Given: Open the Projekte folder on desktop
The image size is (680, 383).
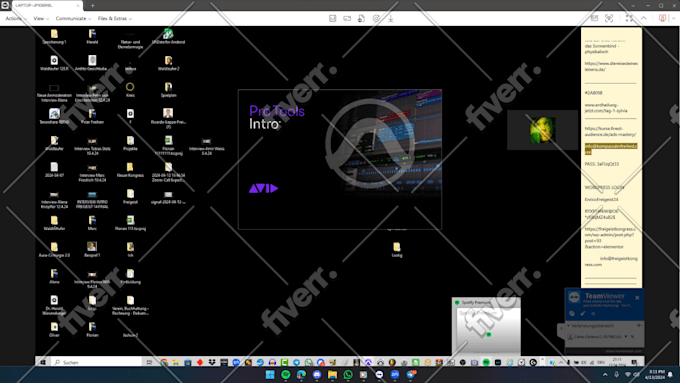Looking at the screenshot, I should click(x=130, y=143).
